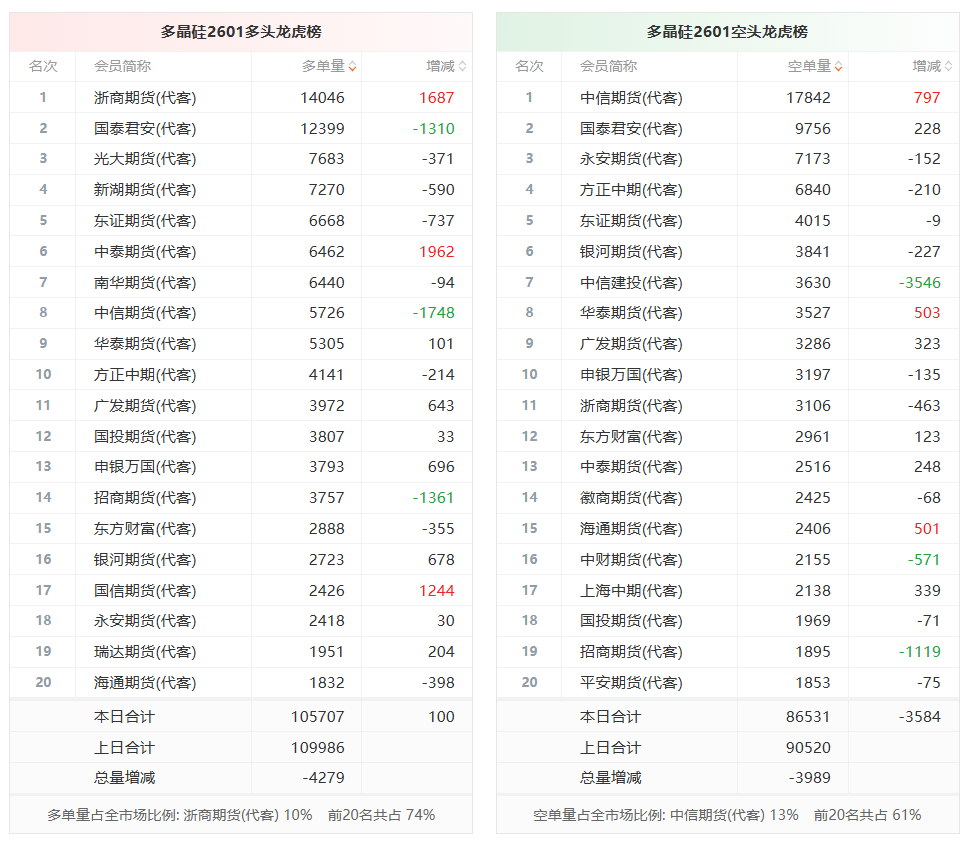Screen dimensions: 969x841
Task: Click previous-day short total 90520
Action: click(808, 748)
